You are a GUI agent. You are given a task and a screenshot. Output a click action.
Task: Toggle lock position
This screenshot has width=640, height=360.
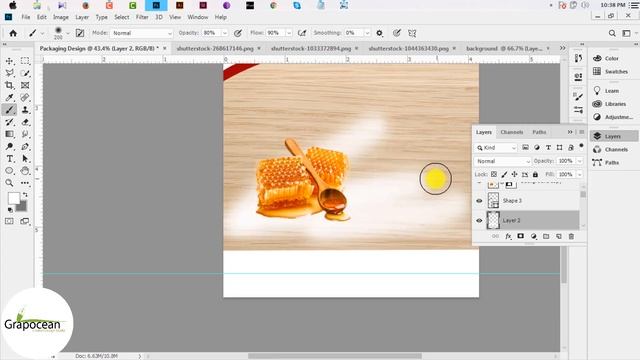515,174
